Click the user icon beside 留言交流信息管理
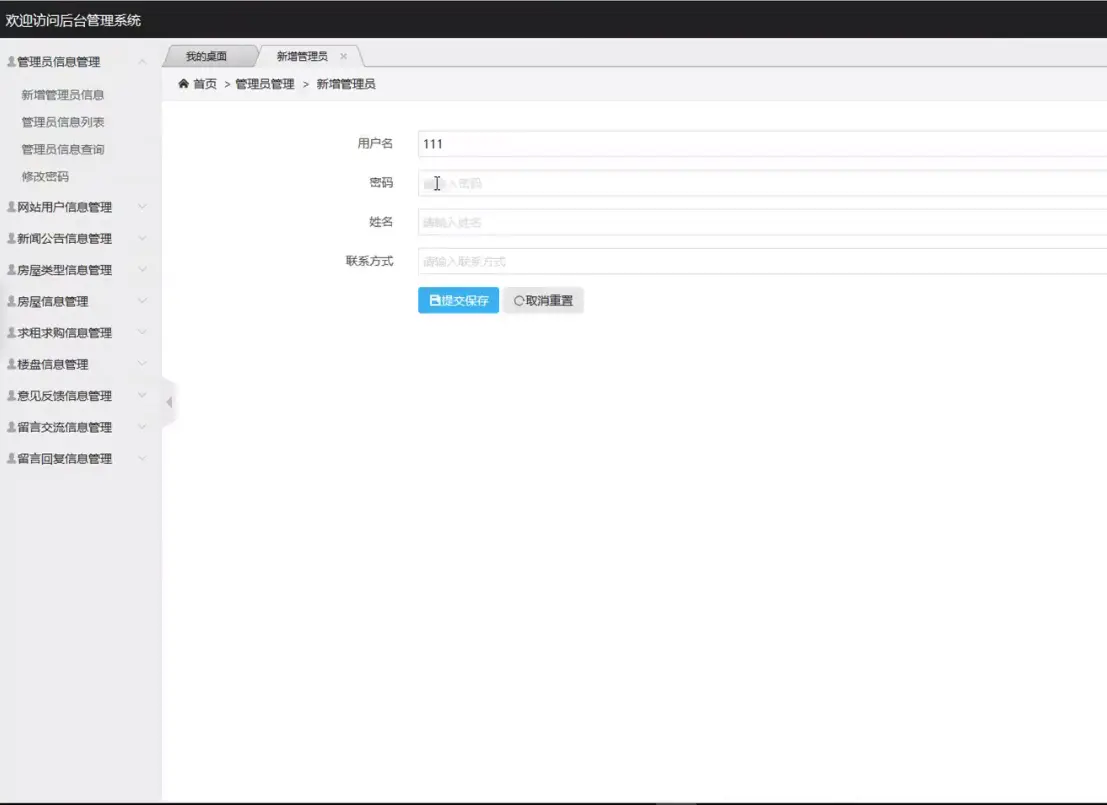The height and width of the screenshot is (805, 1107). tap(11, 427)
